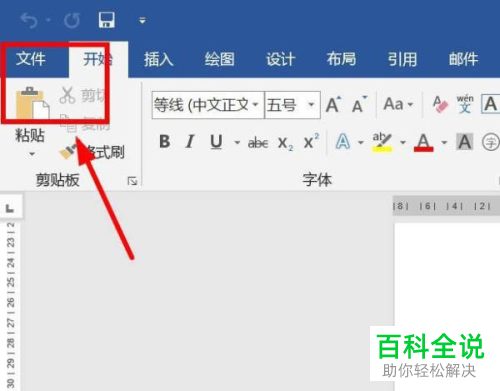500x391 pixels.
Task: Click the wén phonetic guide icon
Action: pyautogui.click(x=465, y=104)
